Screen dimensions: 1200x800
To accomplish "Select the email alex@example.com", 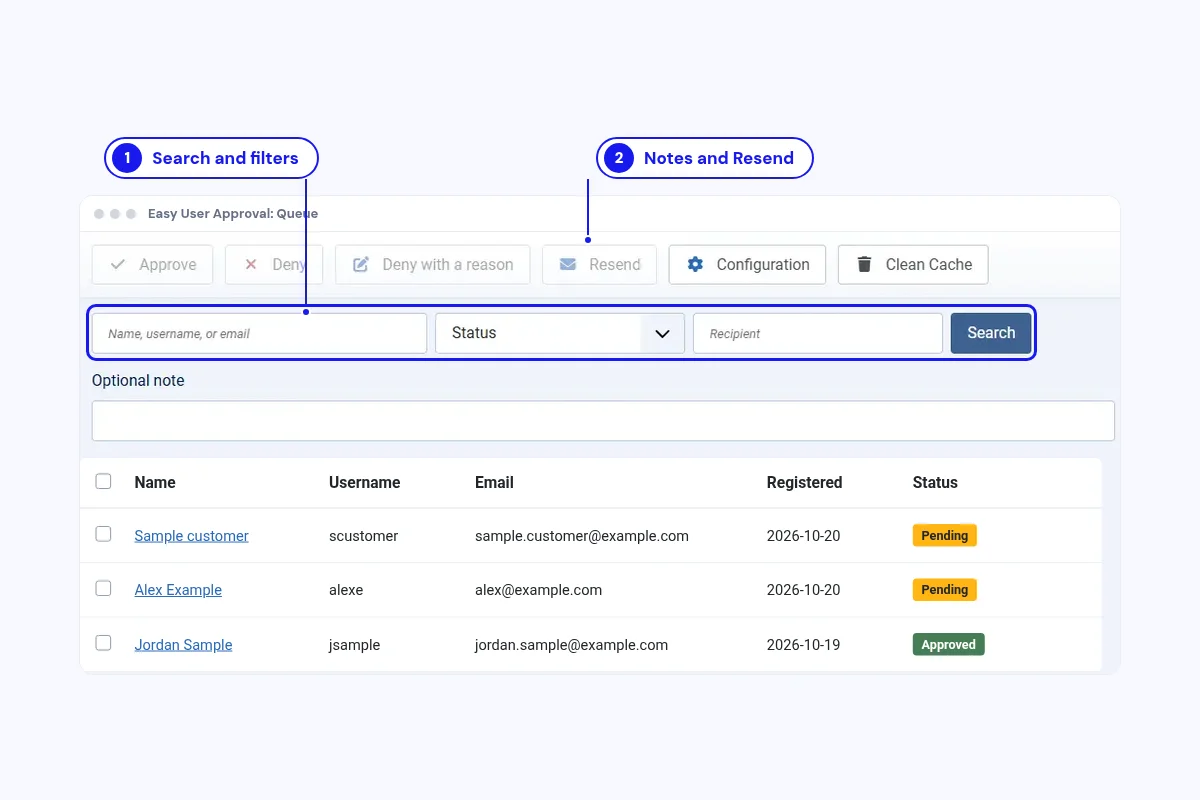I will pyautogui.click(x=538, y=590).
